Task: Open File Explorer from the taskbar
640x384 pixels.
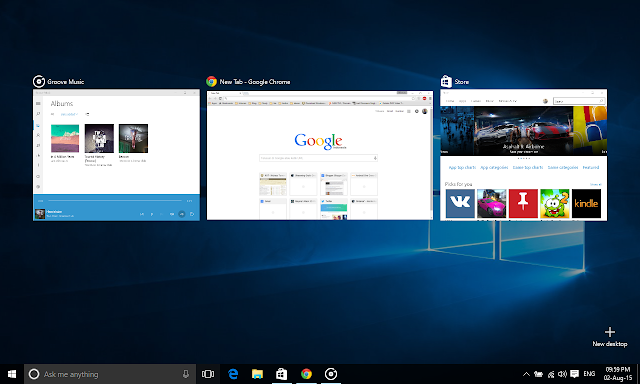Action: (257, 374)
